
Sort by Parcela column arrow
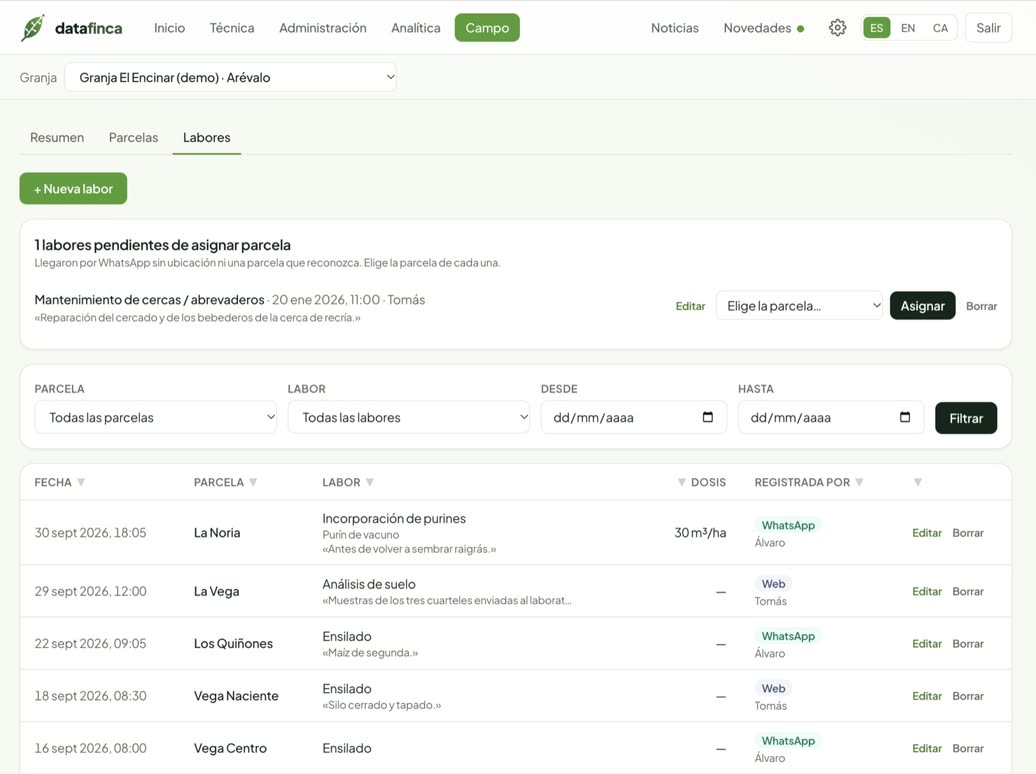tap(253, 482)
